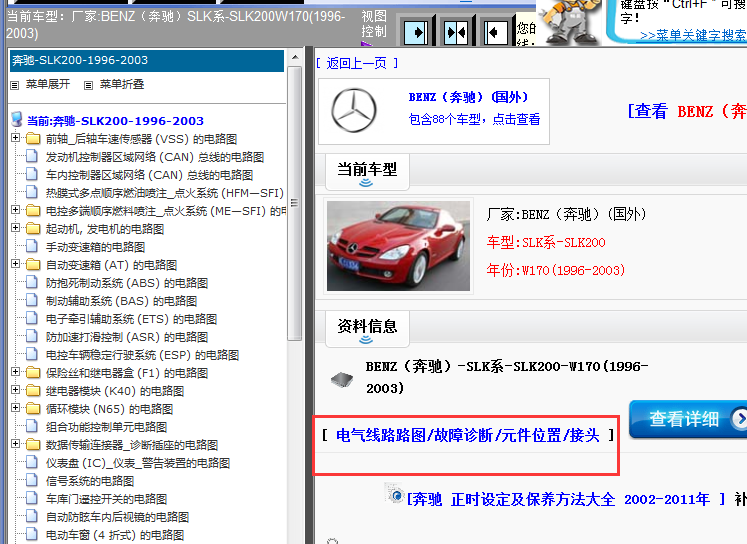Open 车内控制器区域网络 (CAN) 总线的电路图

(x=149, y=175)
